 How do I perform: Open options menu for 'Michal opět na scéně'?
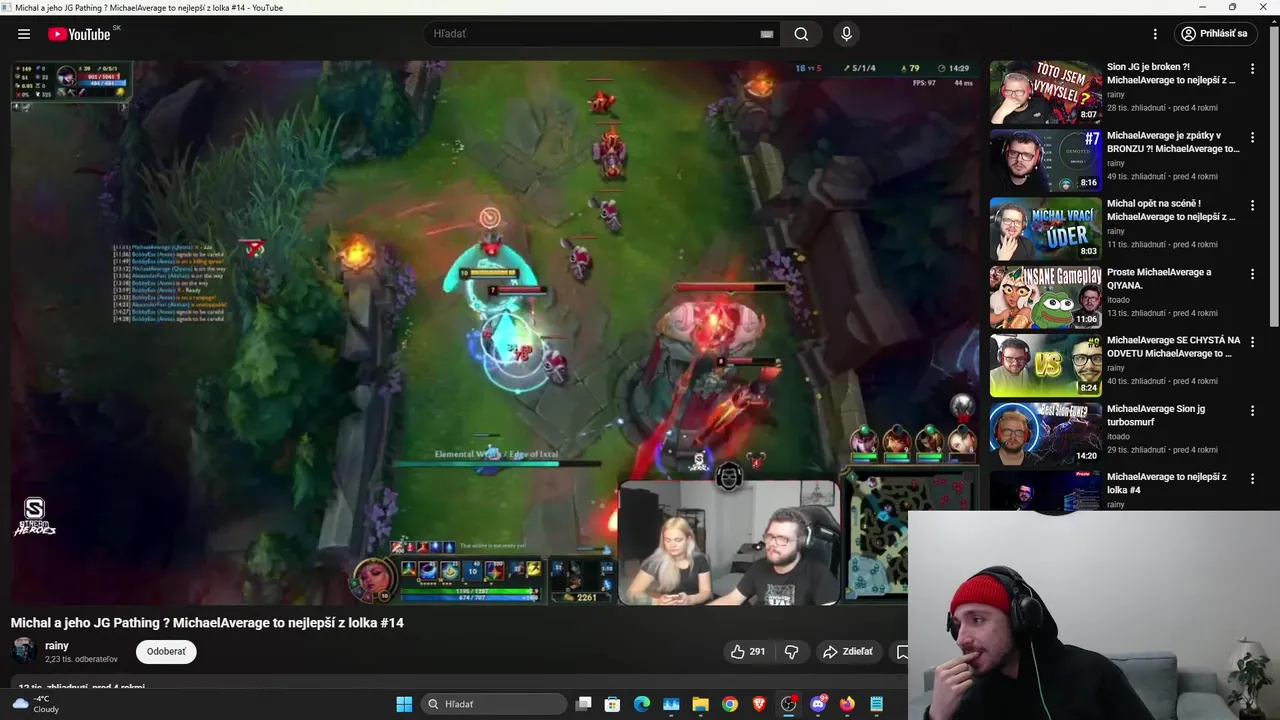pyautogui.click(x=1252, y=205)
